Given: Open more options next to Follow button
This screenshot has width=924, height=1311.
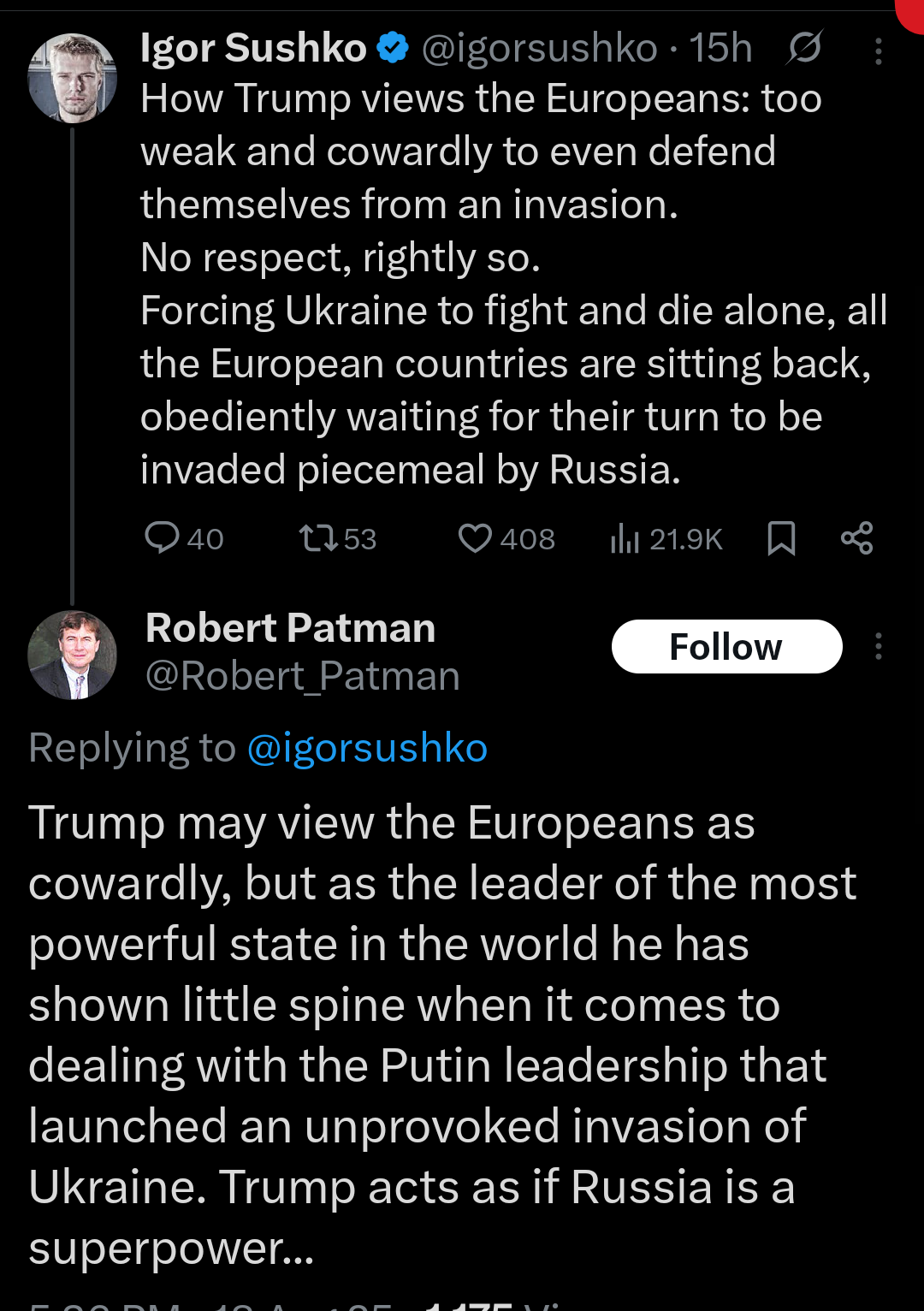Looking at the screenshot, I should 878,646.
